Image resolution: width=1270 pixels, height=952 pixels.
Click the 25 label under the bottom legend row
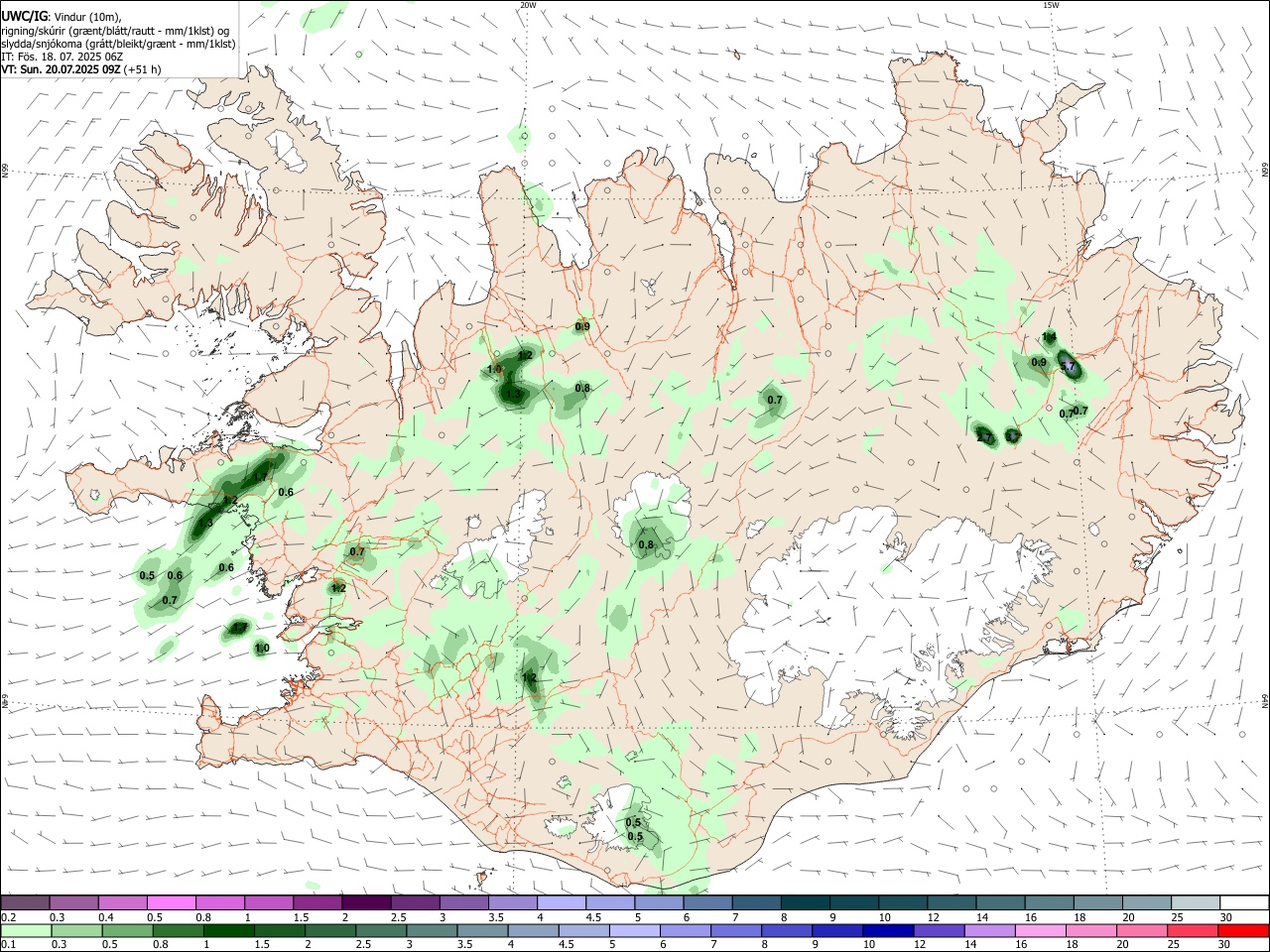pos(1176,945)
